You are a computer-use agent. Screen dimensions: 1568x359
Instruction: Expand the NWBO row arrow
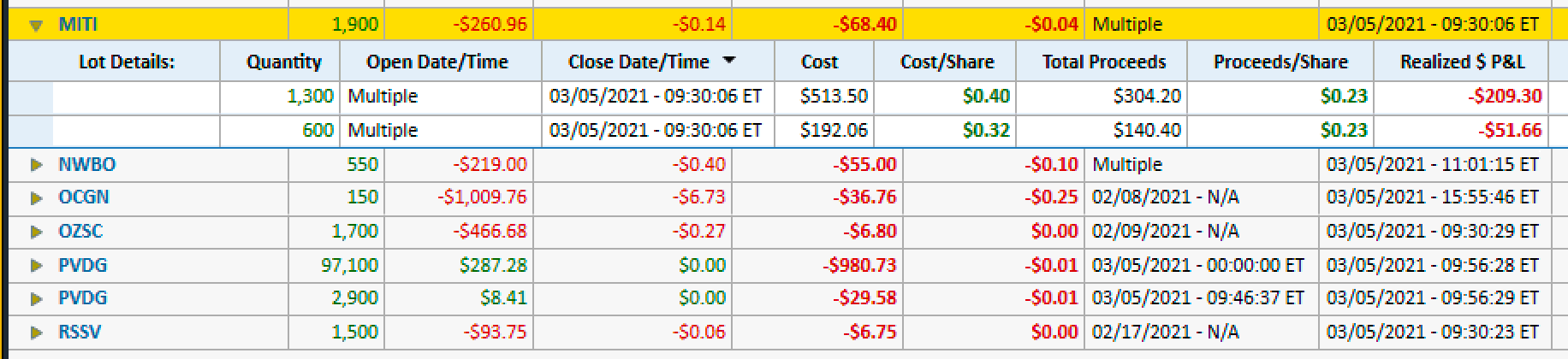click(36, 164)
